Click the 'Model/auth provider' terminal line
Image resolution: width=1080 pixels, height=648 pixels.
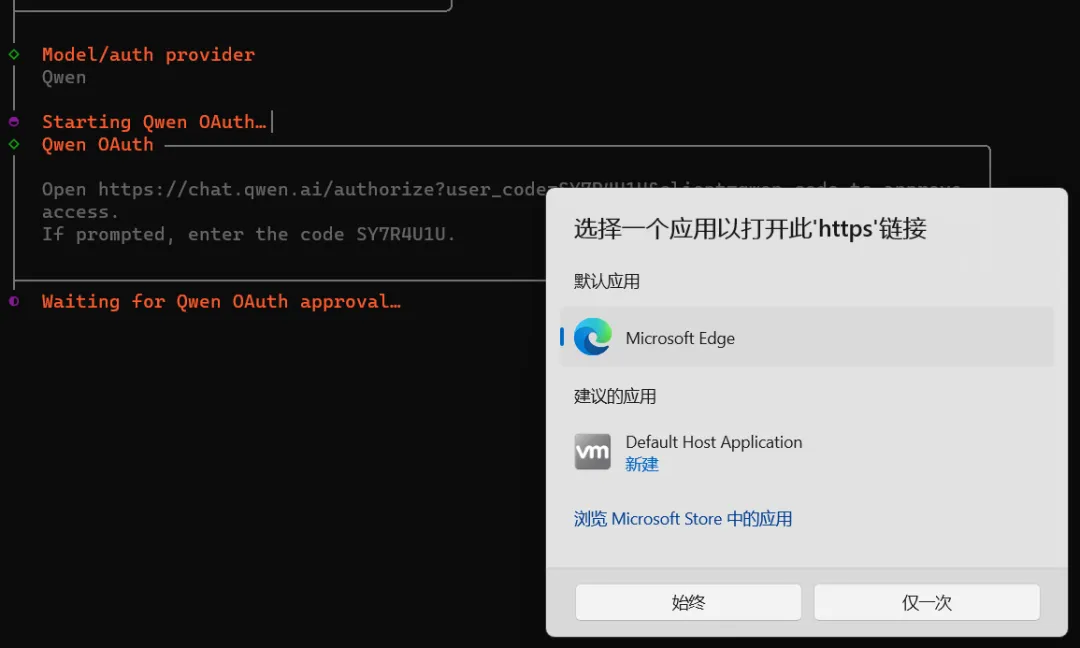click(x=148, y=54)
